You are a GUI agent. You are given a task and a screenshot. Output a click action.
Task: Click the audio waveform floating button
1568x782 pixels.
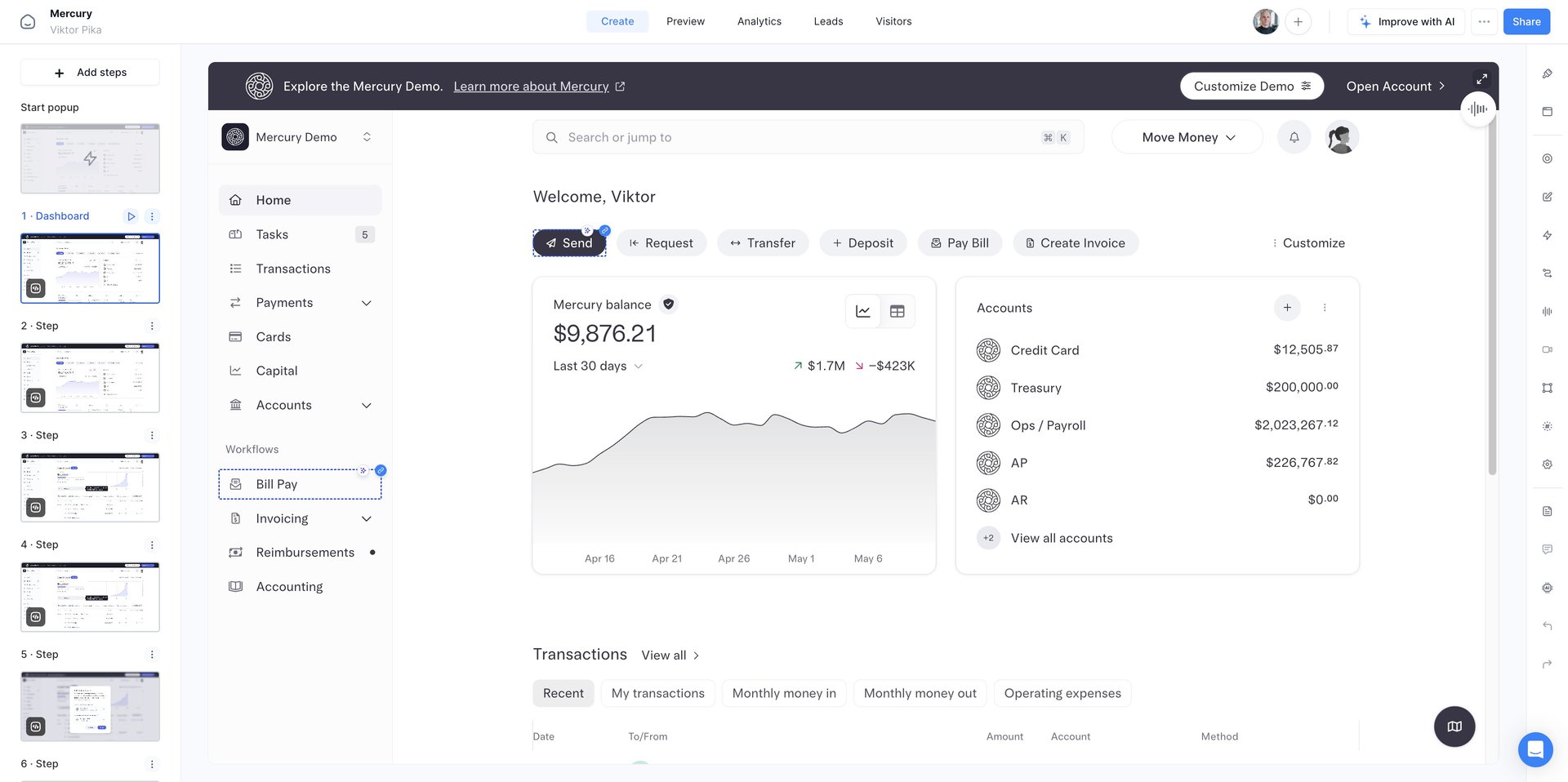[x=1477, y=109]
